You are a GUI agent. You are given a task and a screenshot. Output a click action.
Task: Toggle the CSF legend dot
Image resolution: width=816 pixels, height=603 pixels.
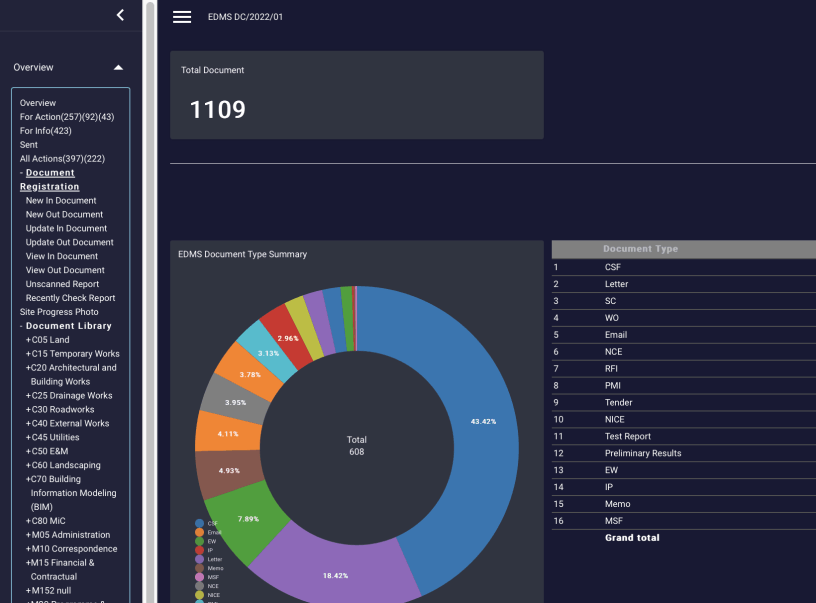(200, 523)
